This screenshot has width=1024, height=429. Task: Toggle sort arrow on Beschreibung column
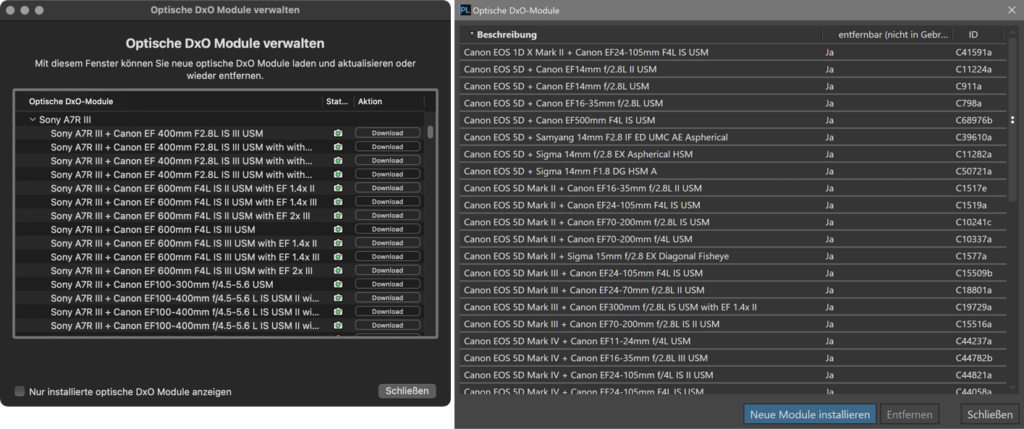point(472,35)
